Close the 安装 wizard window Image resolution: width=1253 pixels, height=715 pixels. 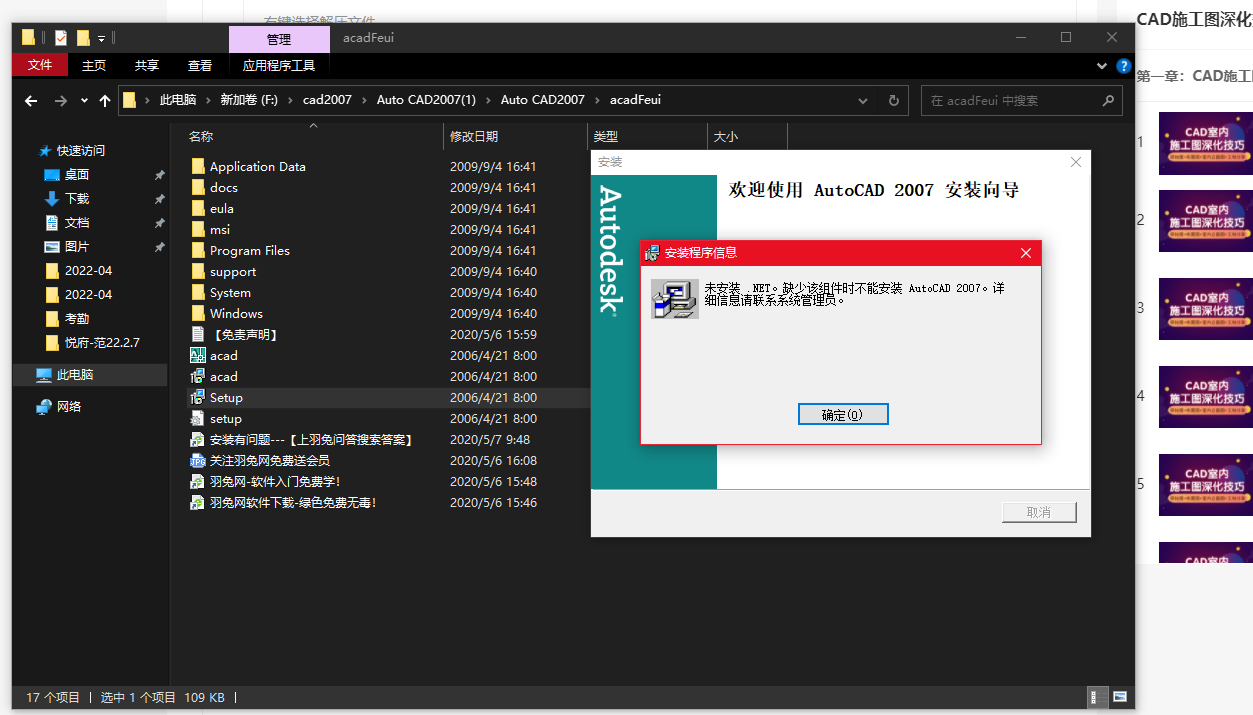coord(1076,162)
